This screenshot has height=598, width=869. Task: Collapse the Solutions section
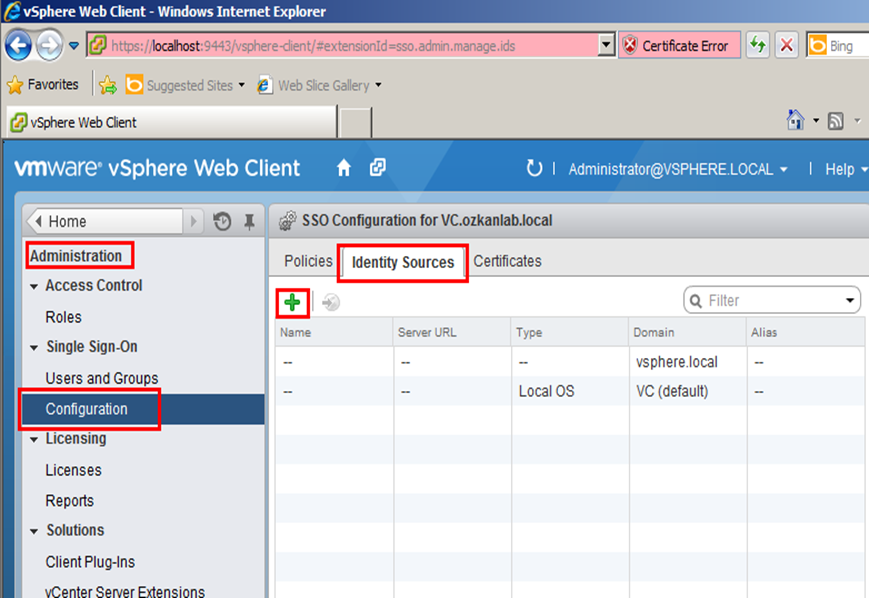[34, 531]
